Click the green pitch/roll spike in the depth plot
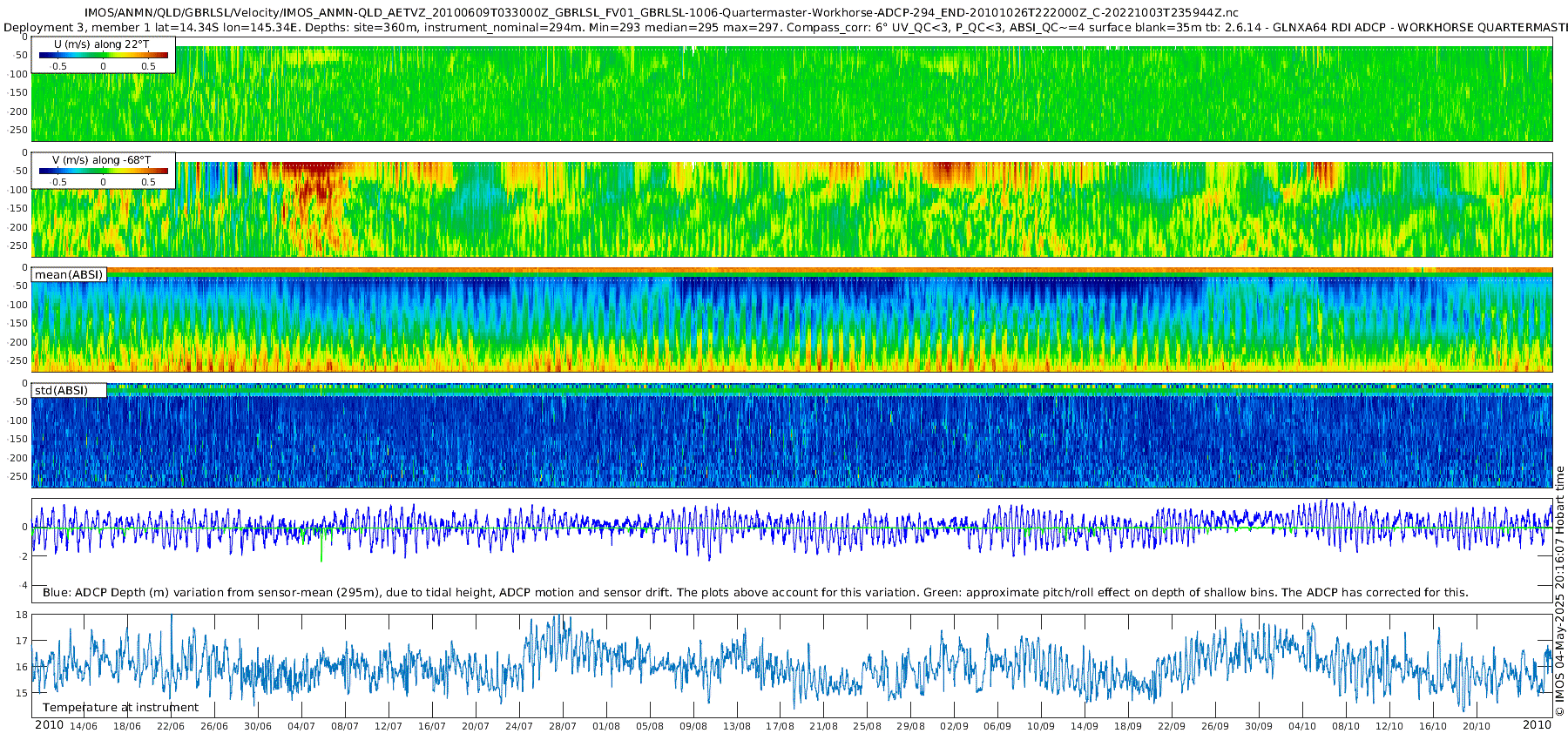The width and height of the screenshot is (1568, 740). tap(321, 547)
